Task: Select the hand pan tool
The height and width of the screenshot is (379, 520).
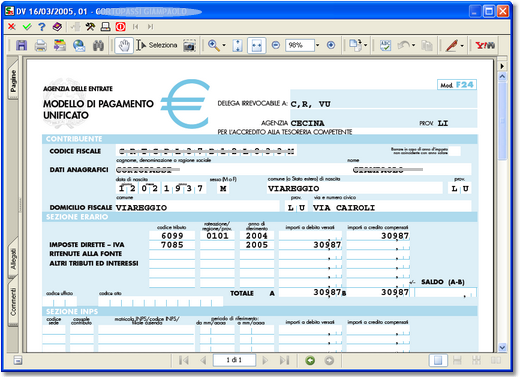Action: [124, 45]
